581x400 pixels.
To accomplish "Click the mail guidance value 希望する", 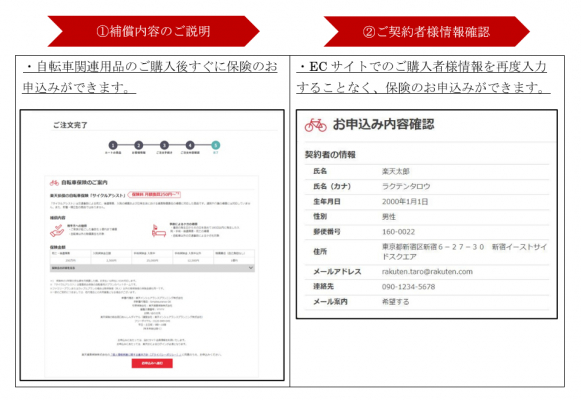I will click(x=395, y=302).
